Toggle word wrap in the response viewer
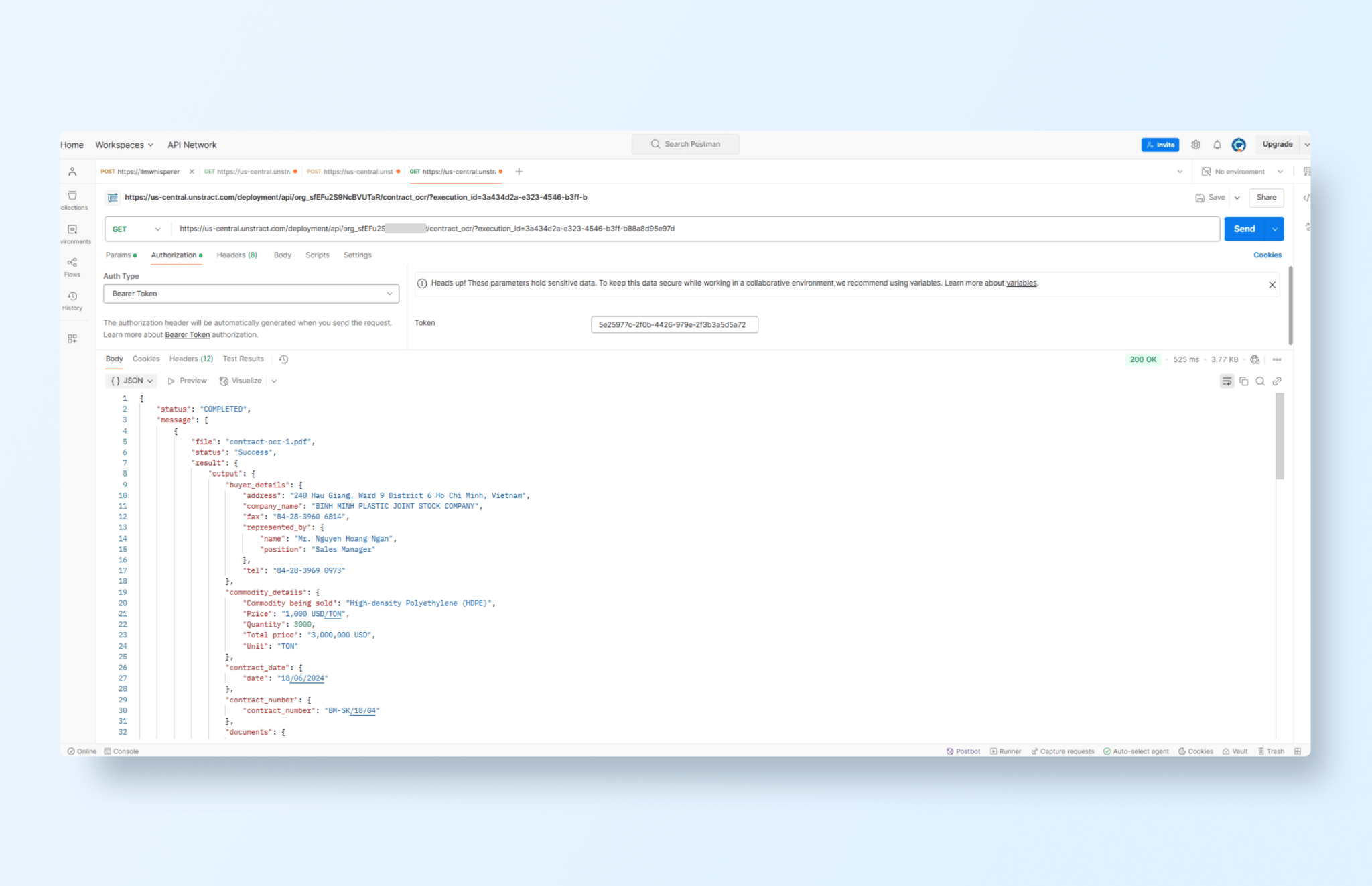 click(1227, 381)
